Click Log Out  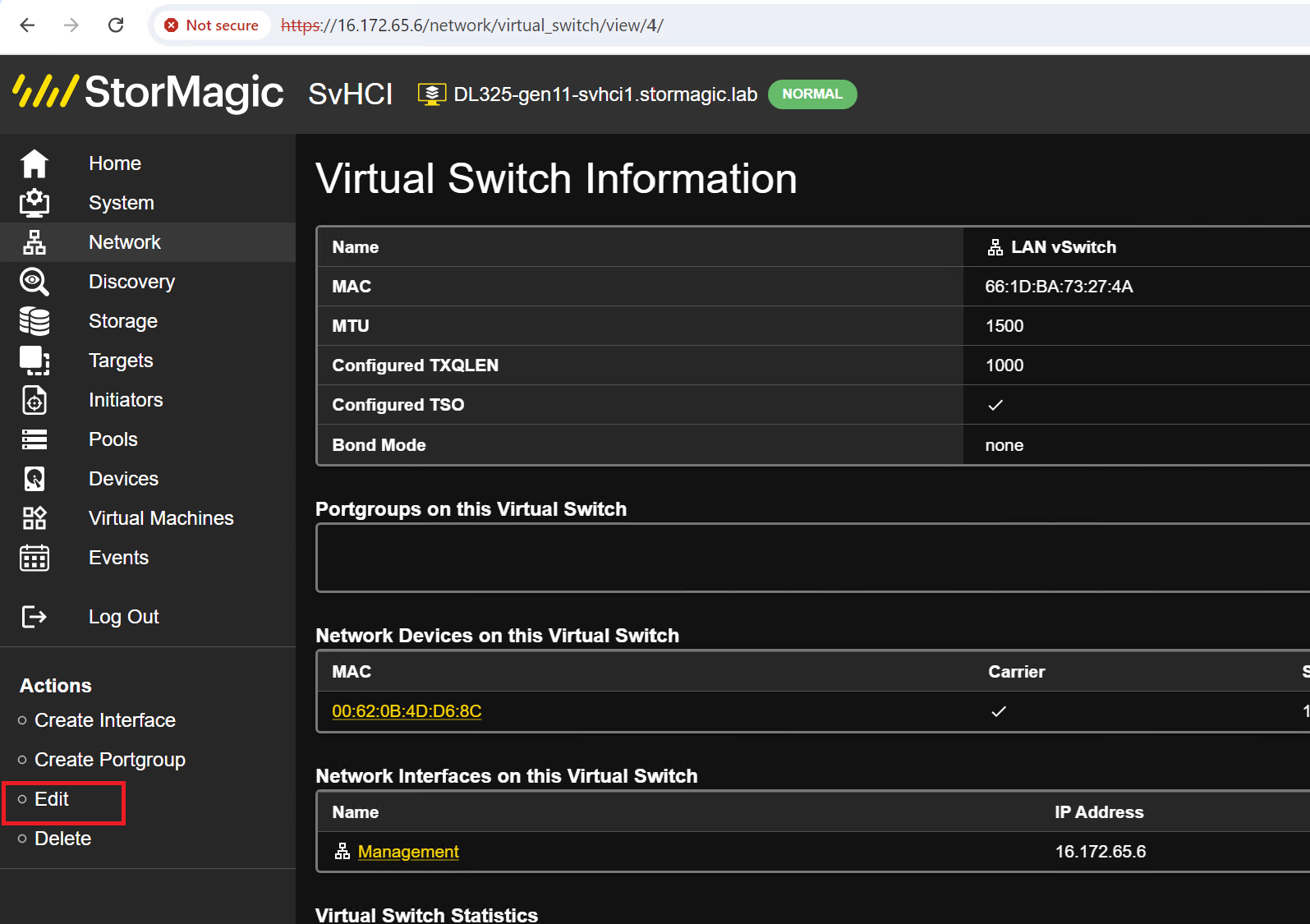tap(124, 617)
